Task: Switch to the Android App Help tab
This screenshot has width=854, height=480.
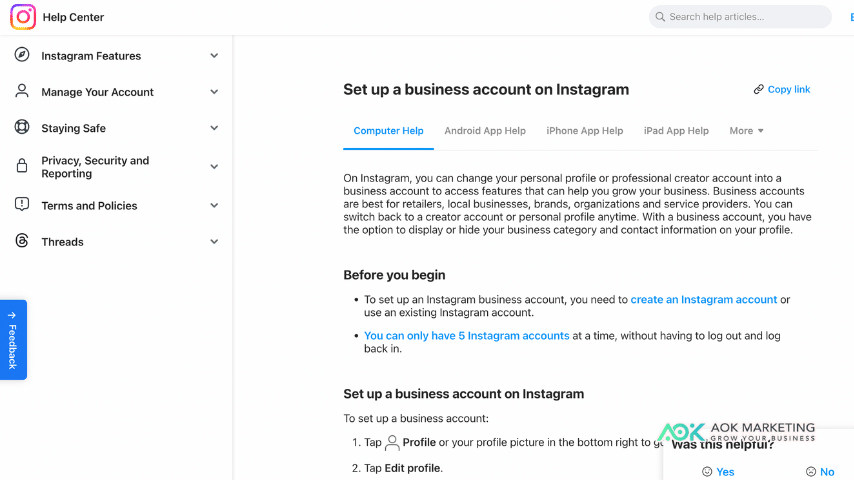Action: pos(485,131)
